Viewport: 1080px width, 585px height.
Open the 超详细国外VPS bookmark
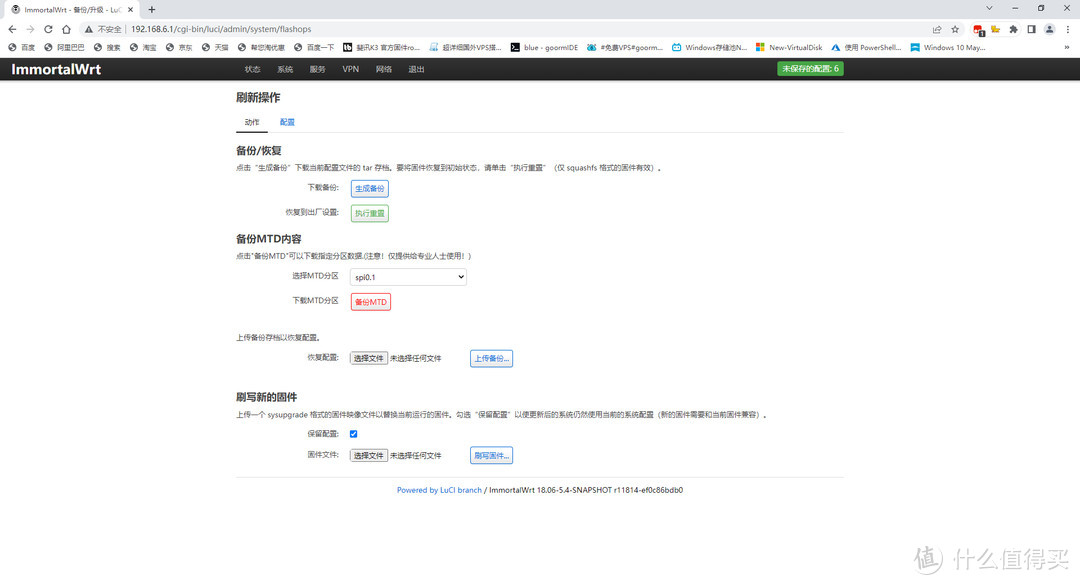coord(466,48)
